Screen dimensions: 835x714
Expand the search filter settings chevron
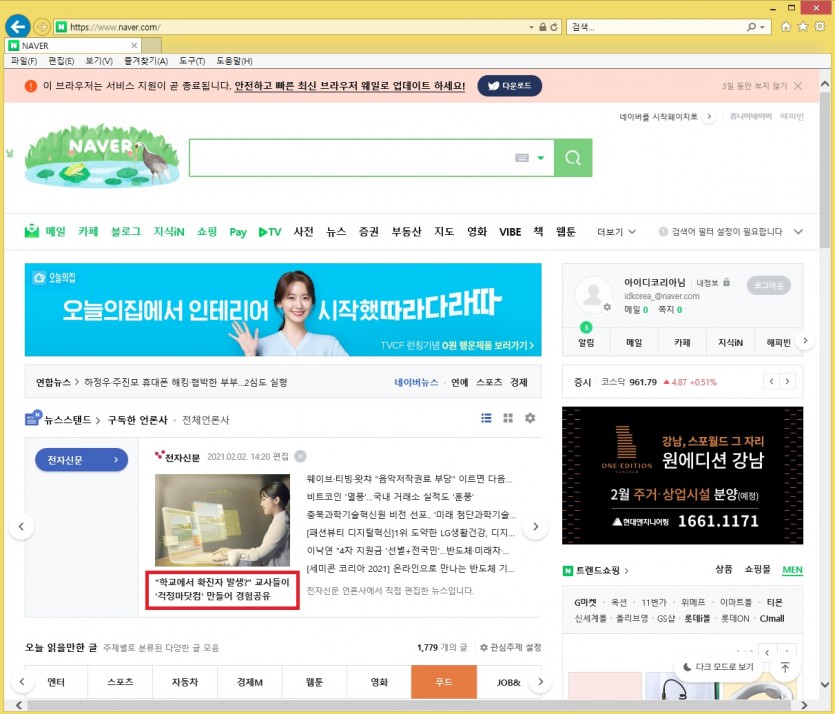click(x=797, y=232)
